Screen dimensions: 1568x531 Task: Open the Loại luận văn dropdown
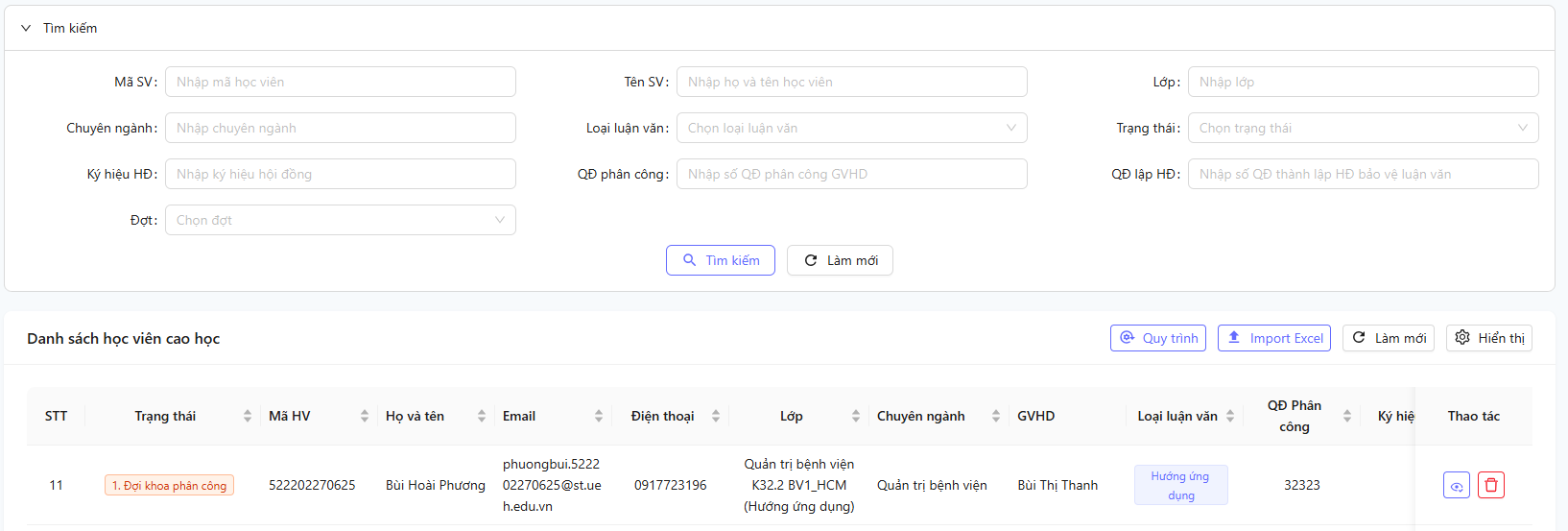851,128
